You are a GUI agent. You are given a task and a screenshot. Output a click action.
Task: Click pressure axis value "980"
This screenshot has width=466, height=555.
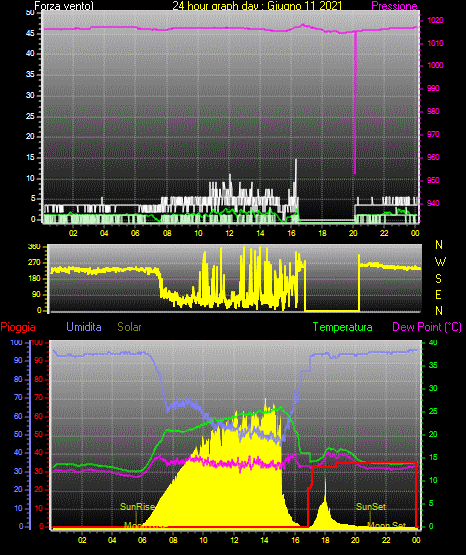pyautogui.click(x=433, y=111)
